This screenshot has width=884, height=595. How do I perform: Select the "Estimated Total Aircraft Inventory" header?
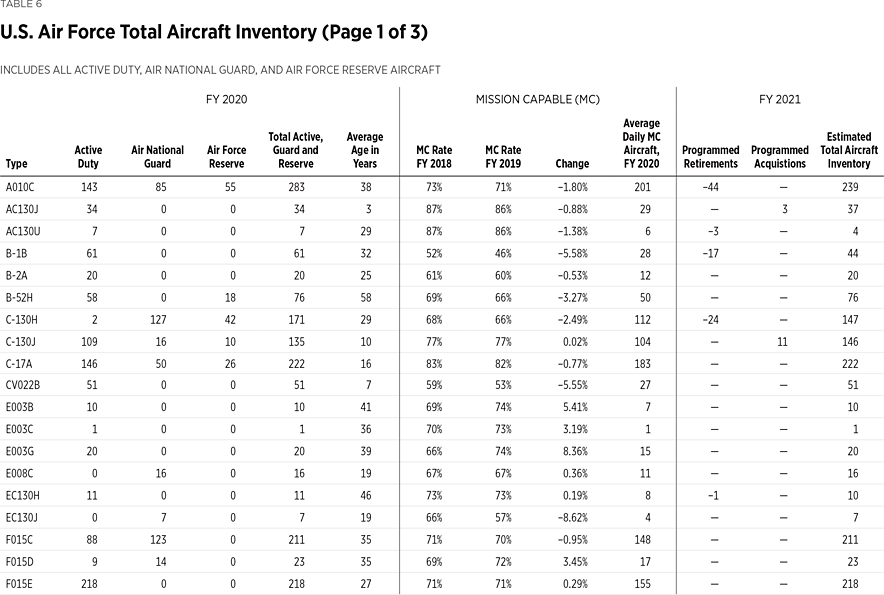[x=848, y=150]
